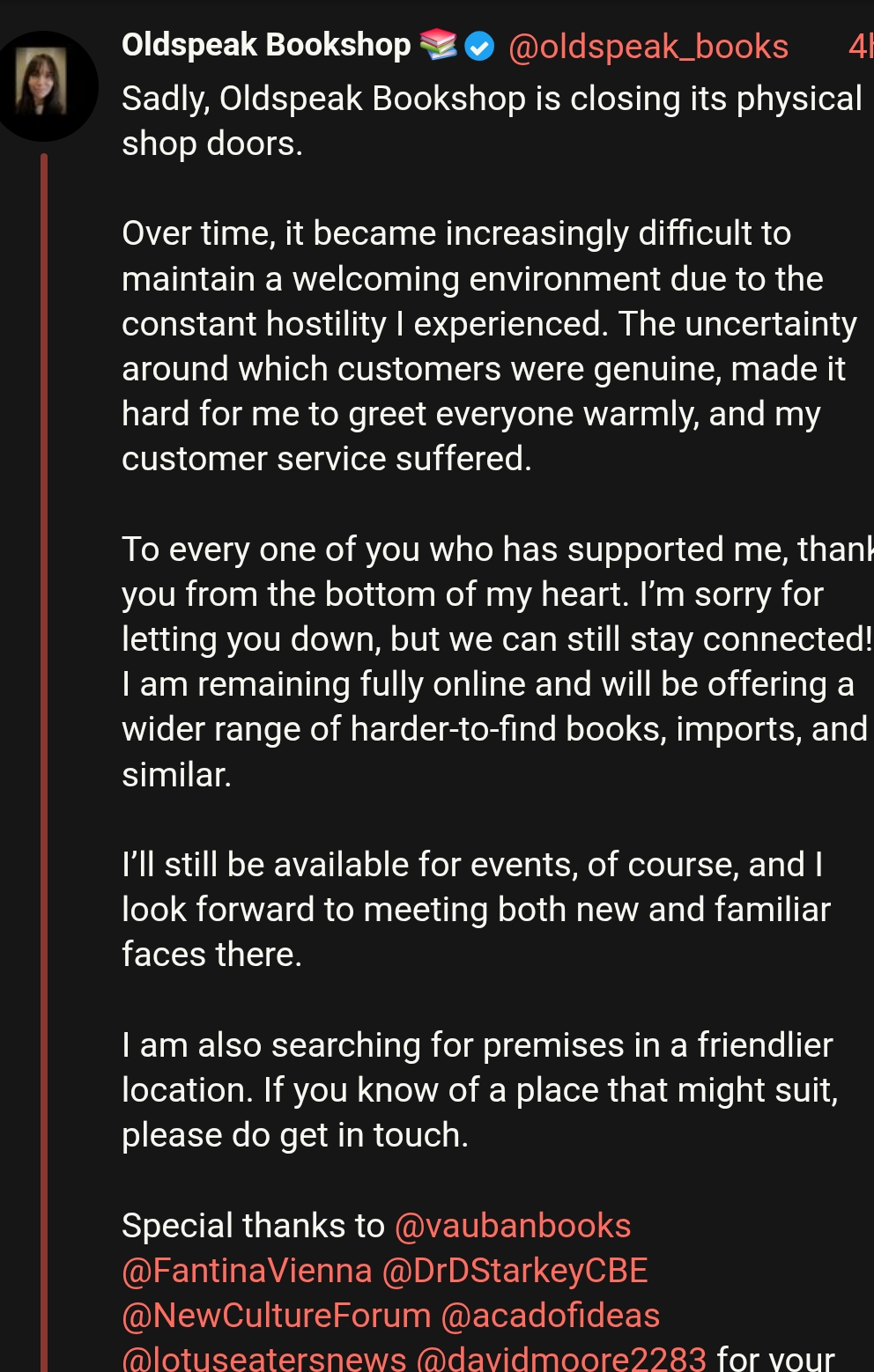
Task: Open the @davidmoore2283 mention
Action: point(561,1357)
